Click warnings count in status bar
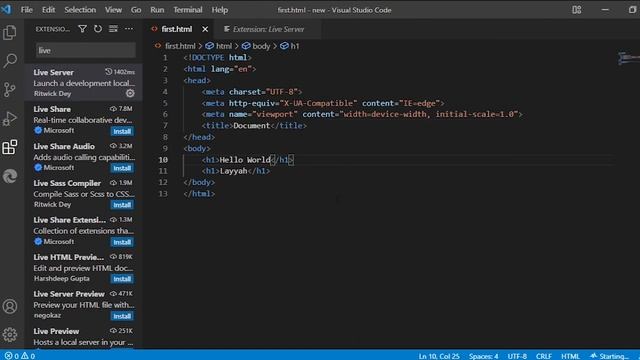Image resolution: width=640 pixels, height=360 pixels. pyautogui.click(x=28, y=356)
